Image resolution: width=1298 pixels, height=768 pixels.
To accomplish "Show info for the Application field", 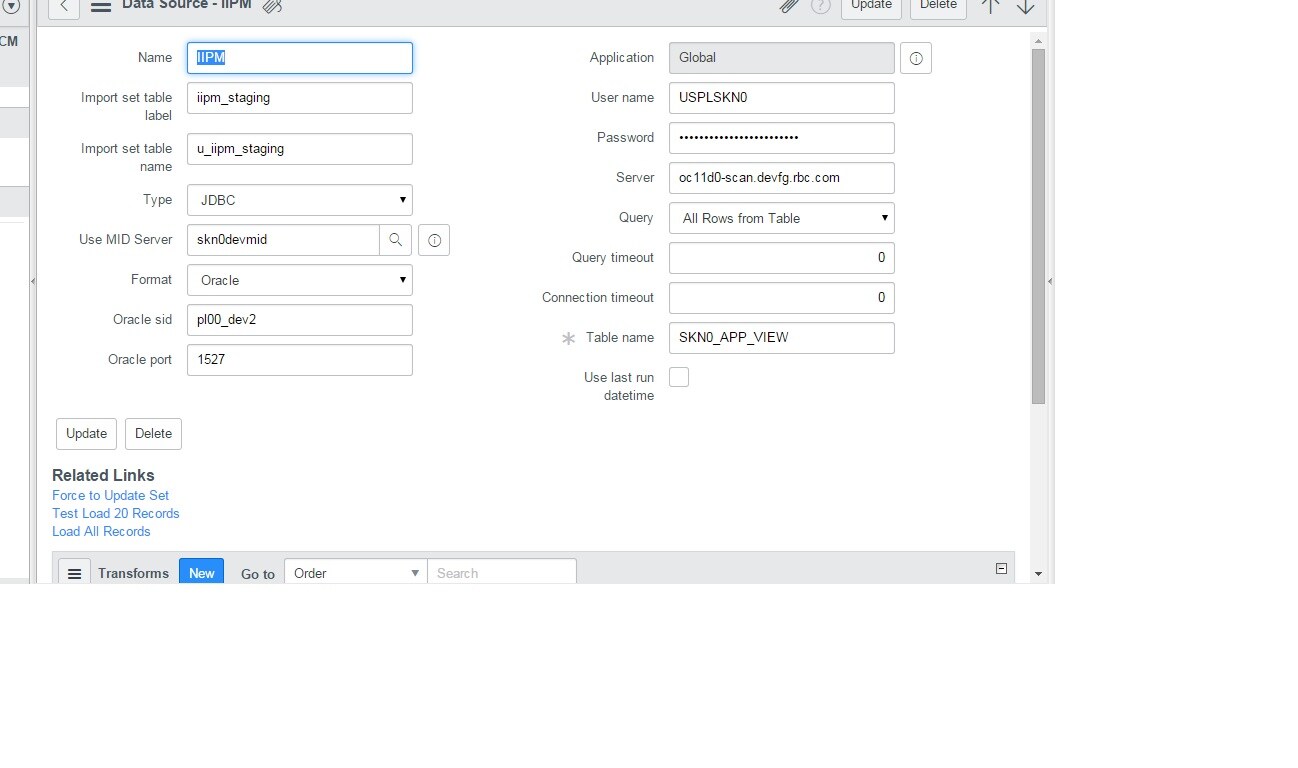I will click(916, 58).
